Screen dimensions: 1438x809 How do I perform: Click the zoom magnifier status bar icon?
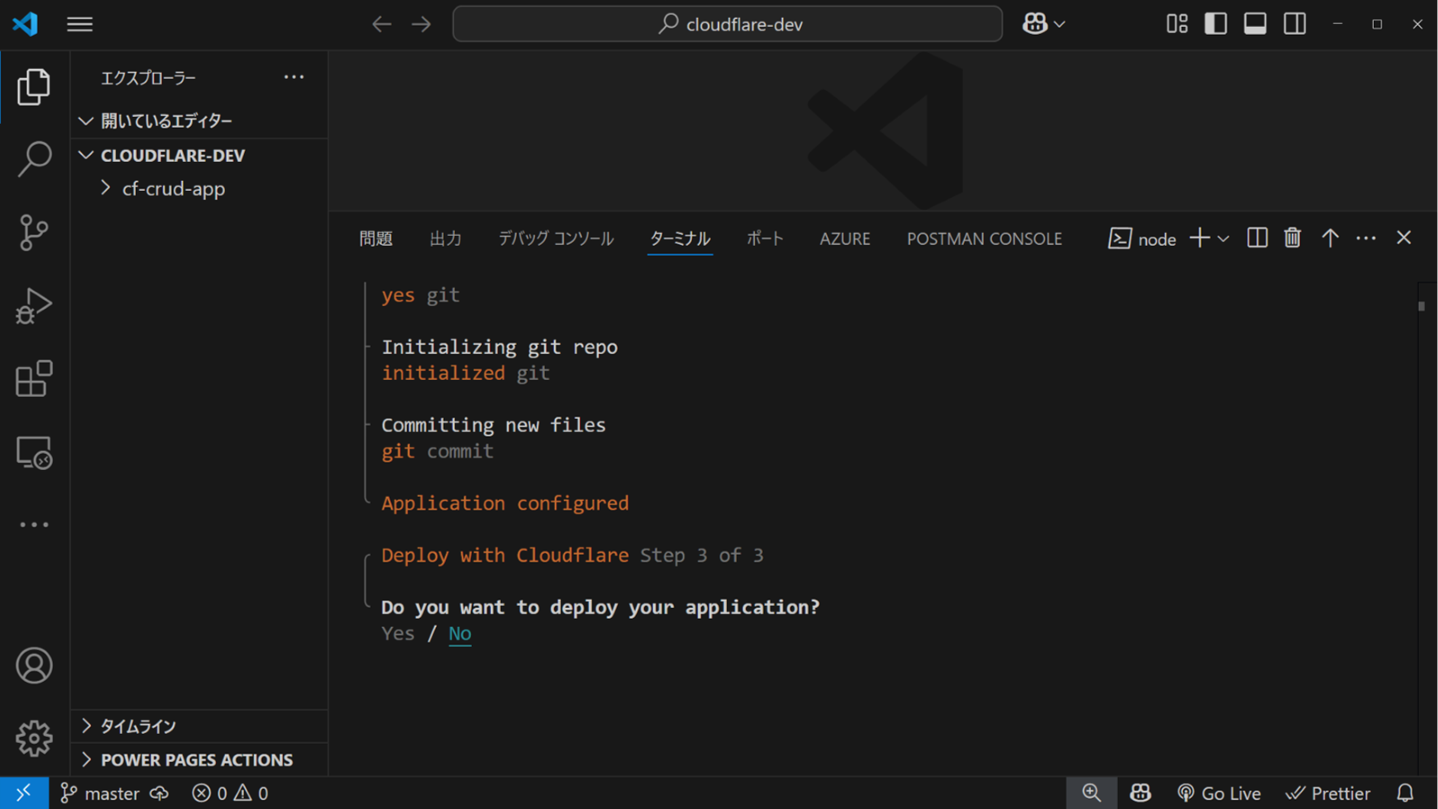point(1092,793)
